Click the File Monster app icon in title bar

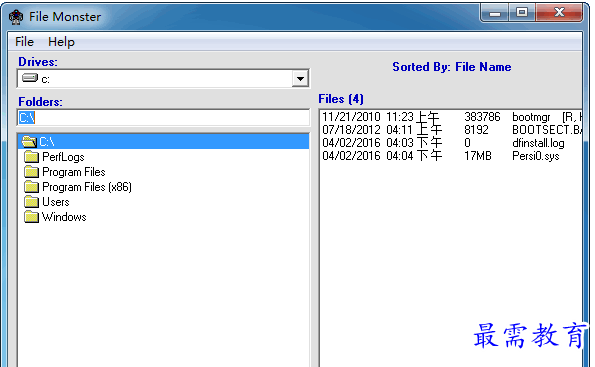tap(16, 17)
